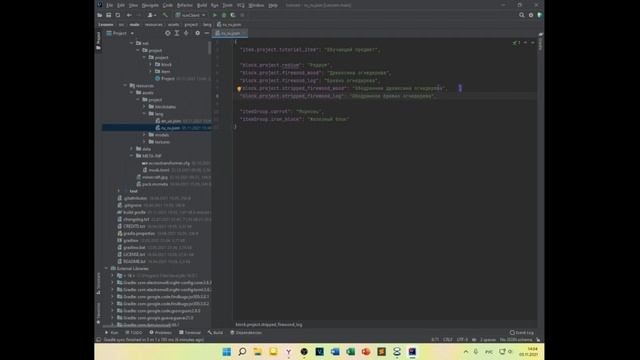The width and height of the screenshot is (640, 360).
Task: Click the Save All toolbar icon
Action: coord(109,15)
